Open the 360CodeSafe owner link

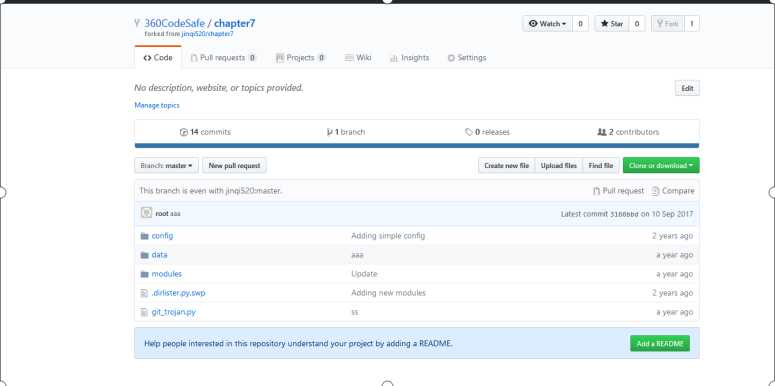174,23
